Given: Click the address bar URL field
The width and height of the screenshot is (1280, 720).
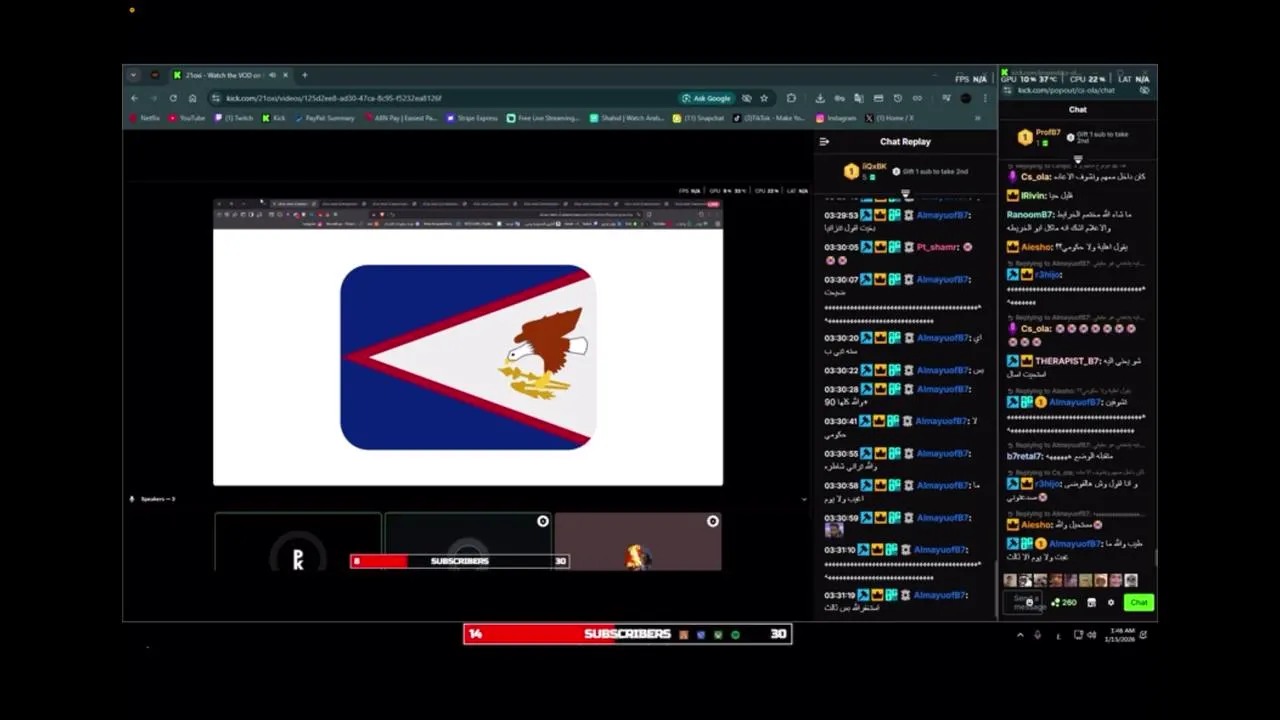Looking at the screenshot, I should click(440, 98).
